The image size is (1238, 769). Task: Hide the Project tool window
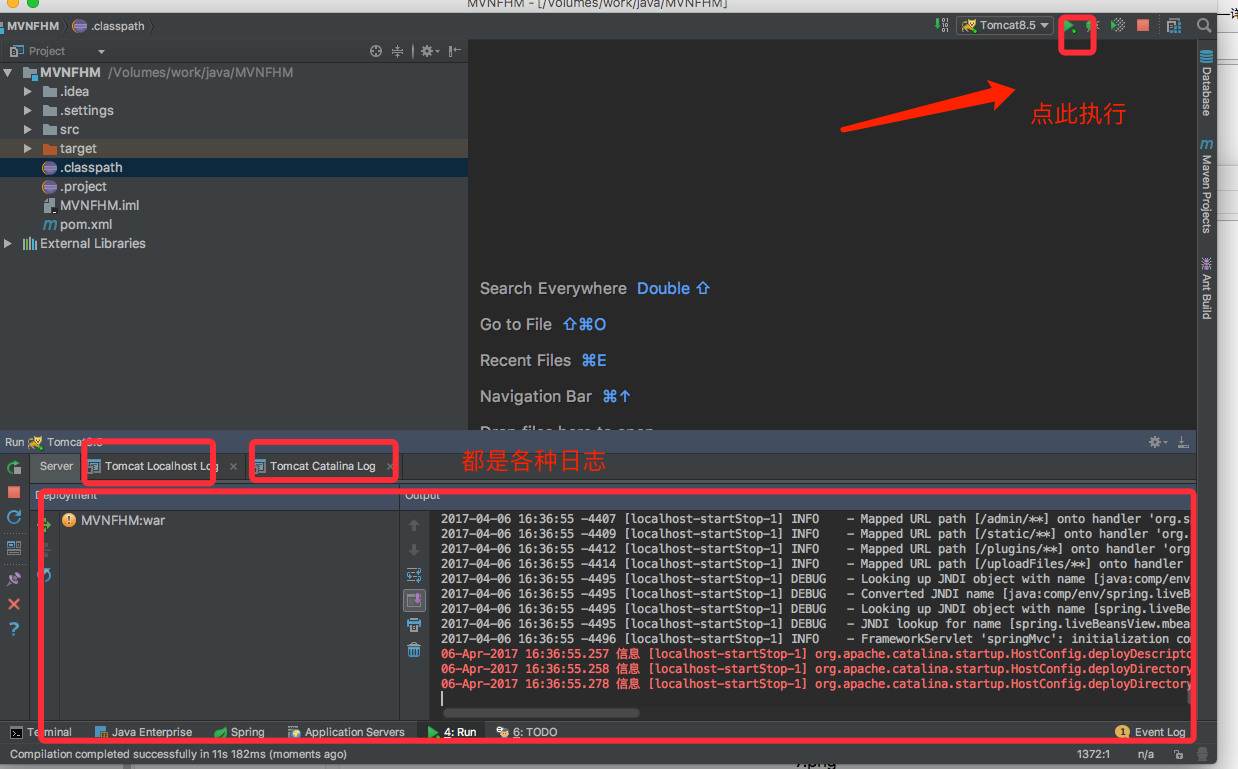[x=454, y=51]
